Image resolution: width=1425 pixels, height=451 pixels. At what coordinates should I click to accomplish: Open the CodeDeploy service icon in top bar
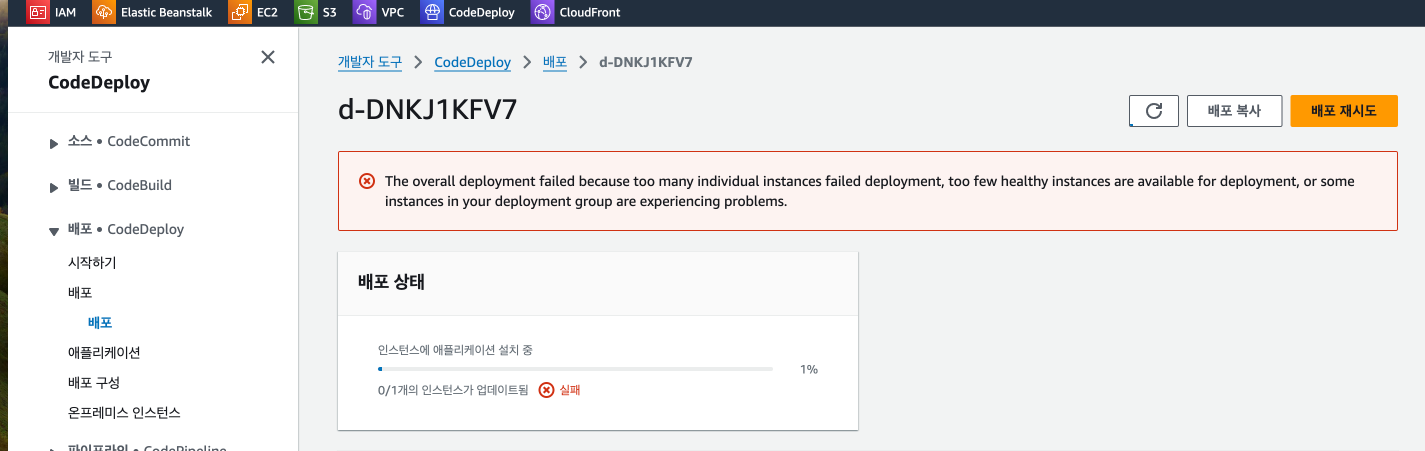[432, 13]
